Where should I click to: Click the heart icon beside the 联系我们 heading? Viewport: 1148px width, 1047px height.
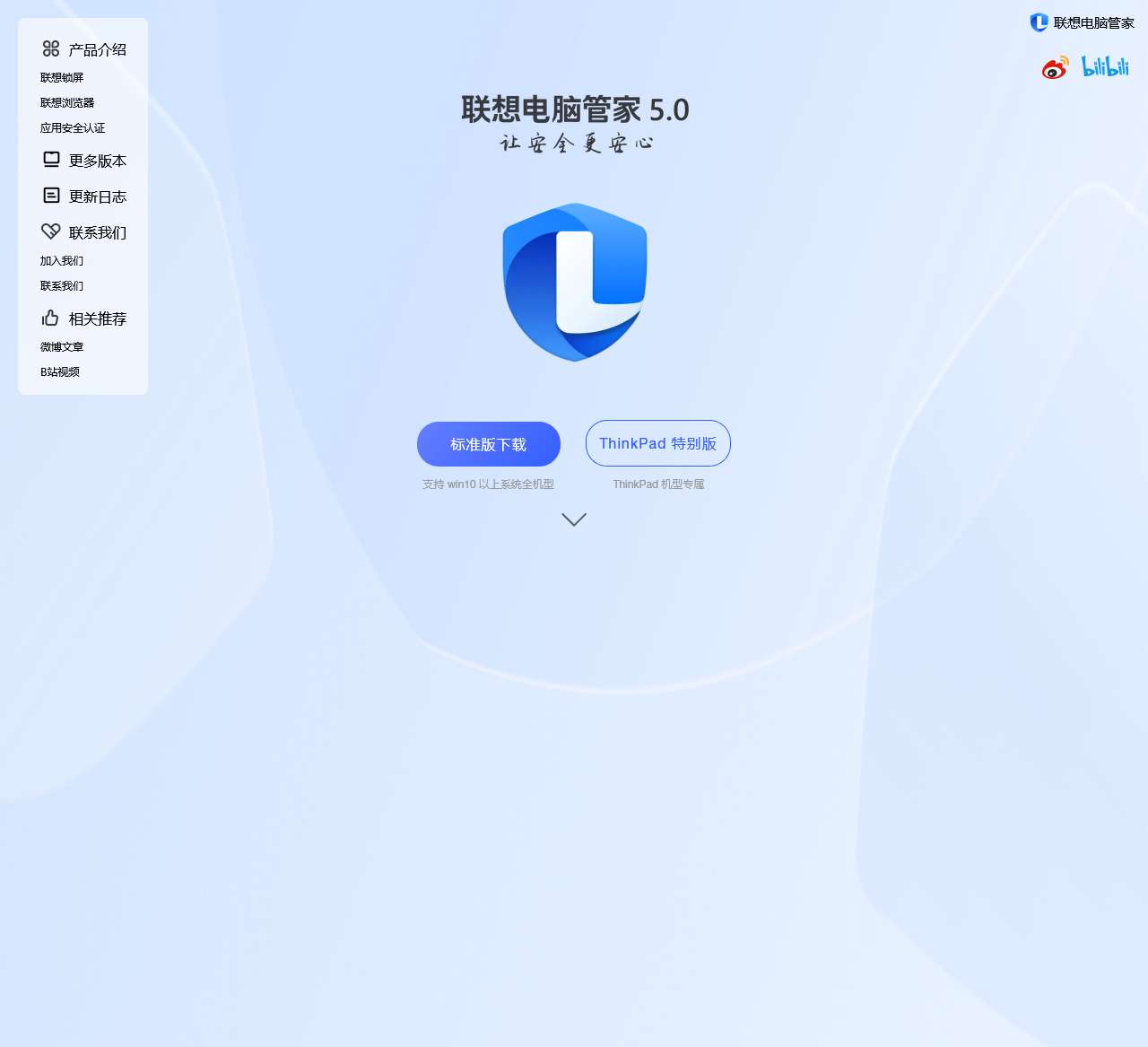pos(51,231)
